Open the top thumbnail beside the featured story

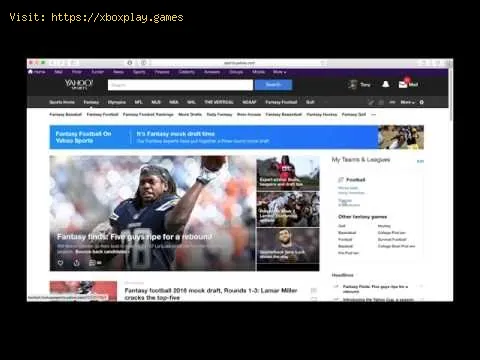tap(288, 173)
